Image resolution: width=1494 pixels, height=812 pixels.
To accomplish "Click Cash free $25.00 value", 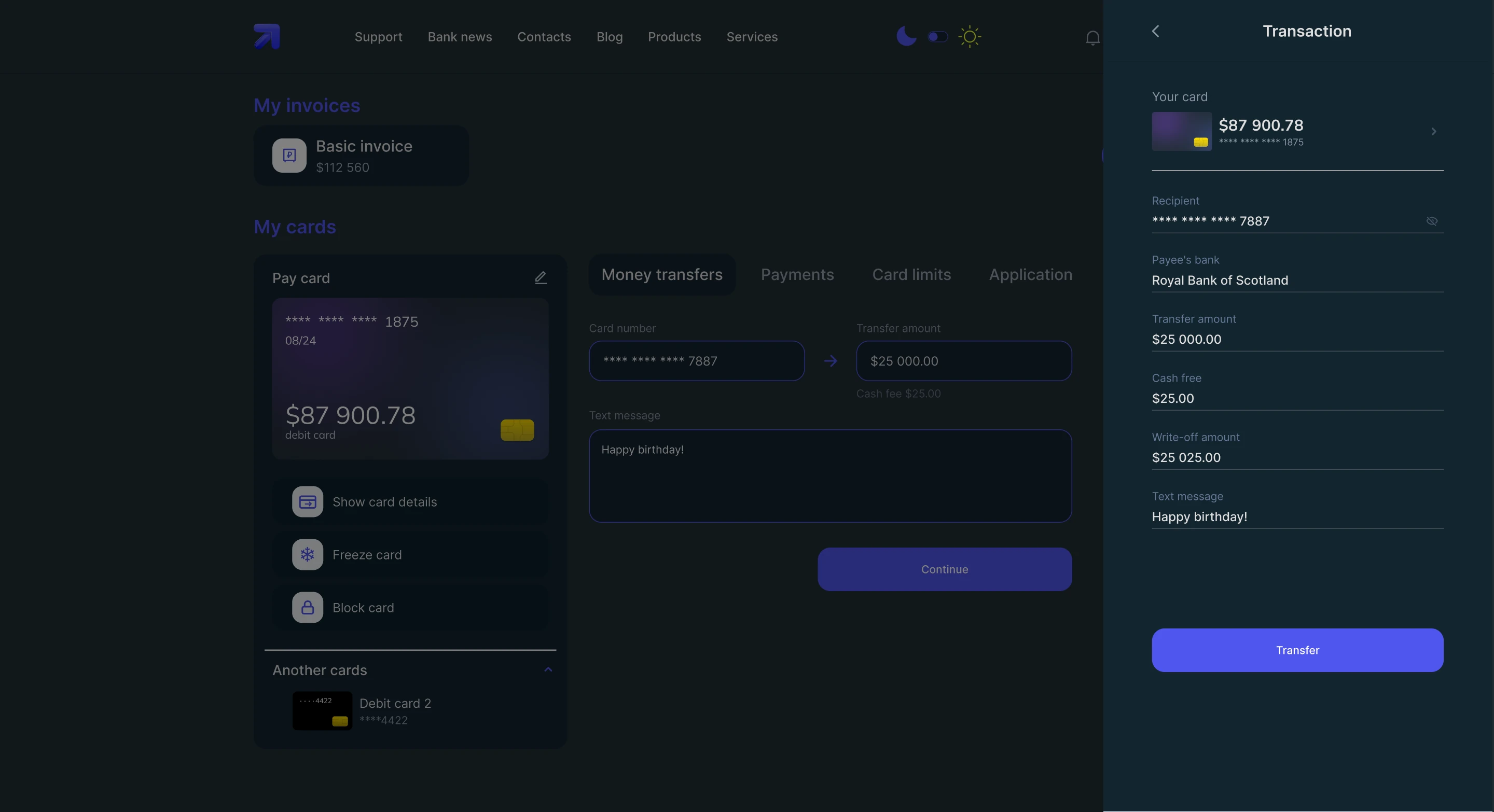I will click(x=1173, y=399).
